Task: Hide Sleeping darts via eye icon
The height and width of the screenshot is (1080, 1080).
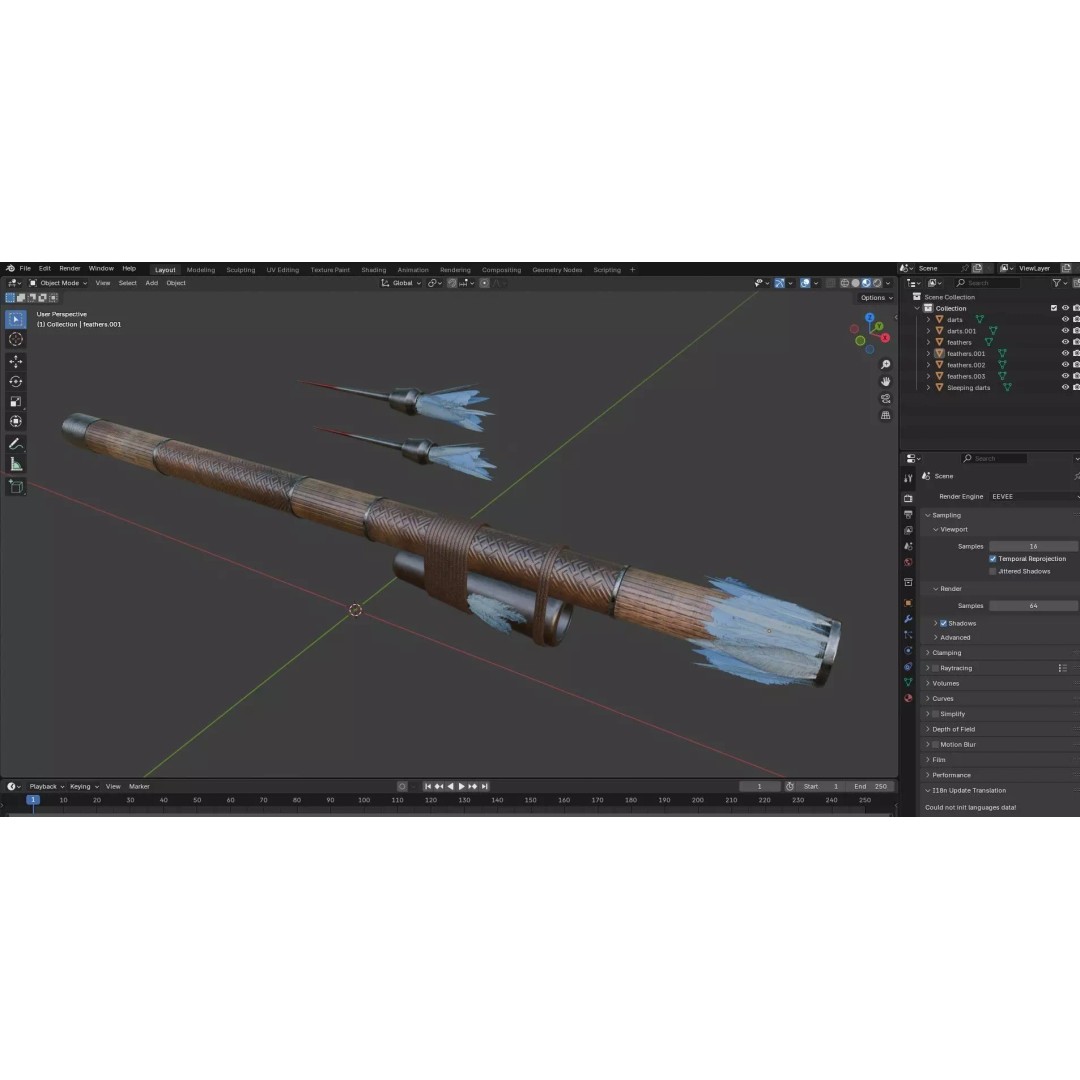Action: [1065, 387]
